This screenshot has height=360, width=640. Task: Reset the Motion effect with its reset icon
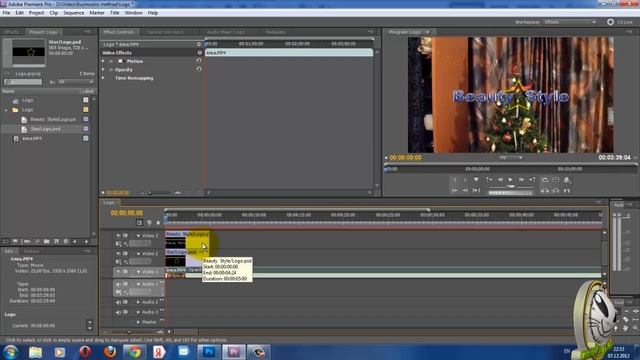(x=199, y=61)
